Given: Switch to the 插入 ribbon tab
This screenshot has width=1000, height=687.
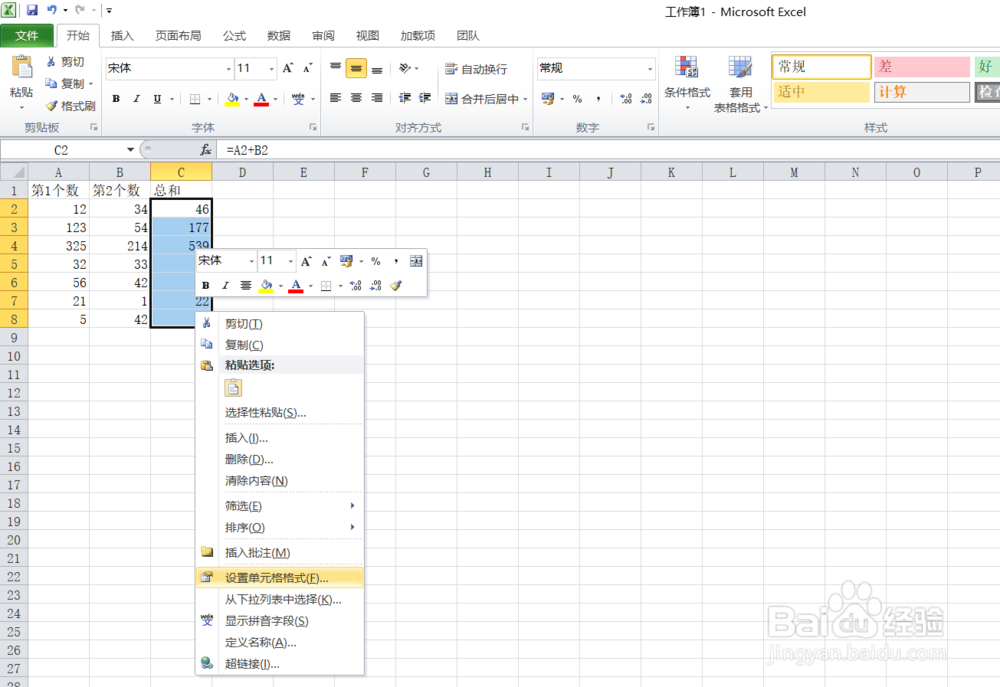Looking at the screenshot, I should (122, 35).
